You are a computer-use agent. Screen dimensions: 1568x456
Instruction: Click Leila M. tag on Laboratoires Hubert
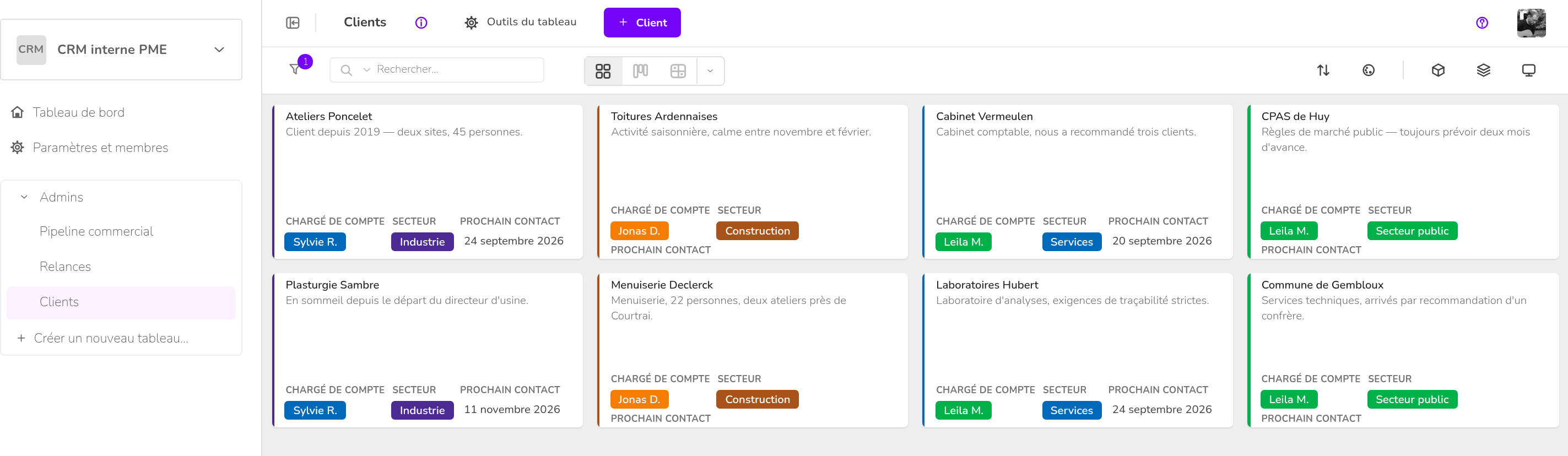point(963,410)
